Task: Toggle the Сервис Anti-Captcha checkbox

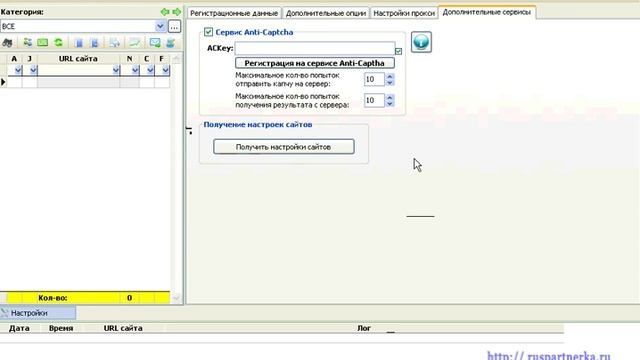Action: coord(208,32)
